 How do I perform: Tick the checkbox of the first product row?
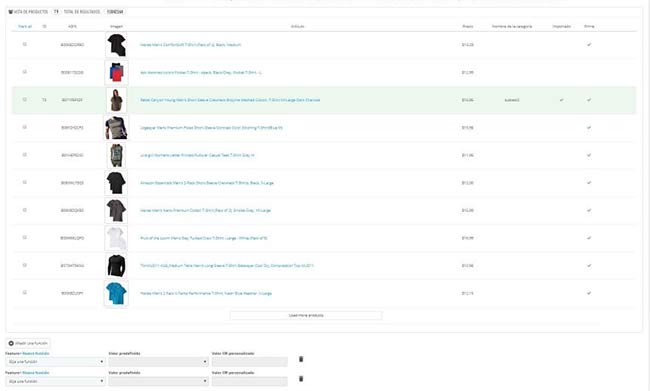coord(24,44)
